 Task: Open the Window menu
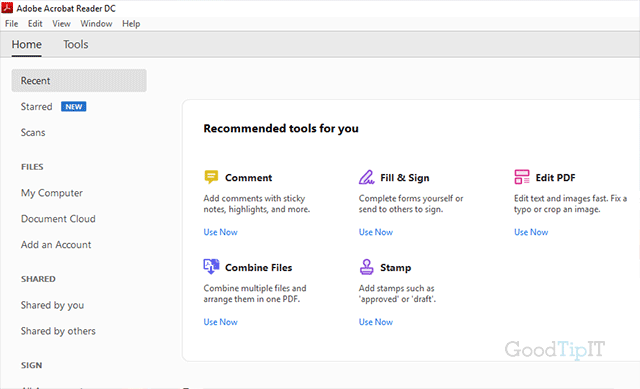[x=96, y=24]
